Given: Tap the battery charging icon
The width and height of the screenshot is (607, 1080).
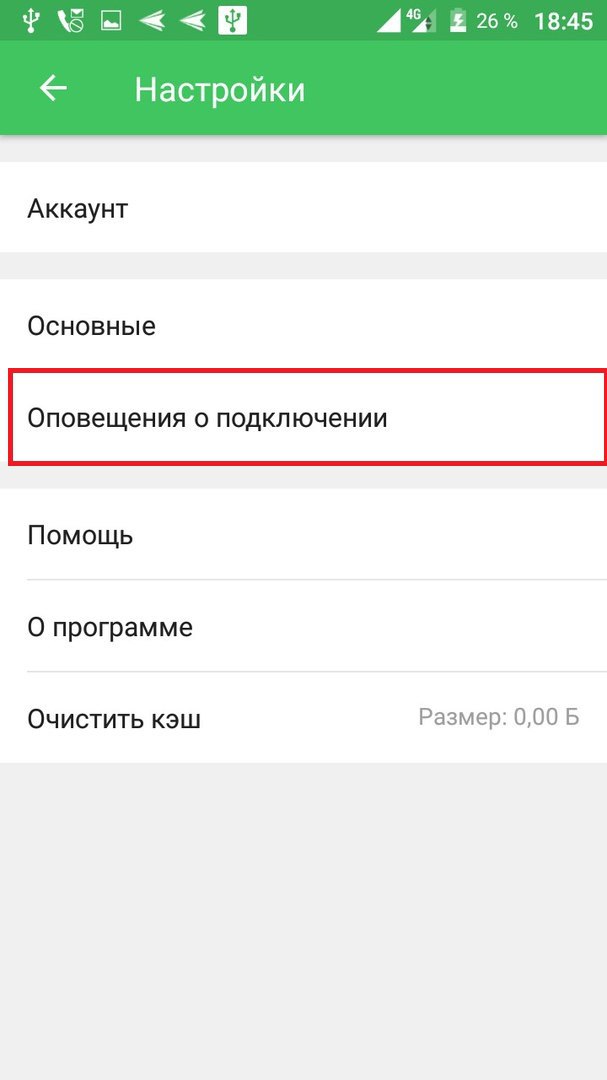Looking at the screenshot, I should (x=458, y=20).
